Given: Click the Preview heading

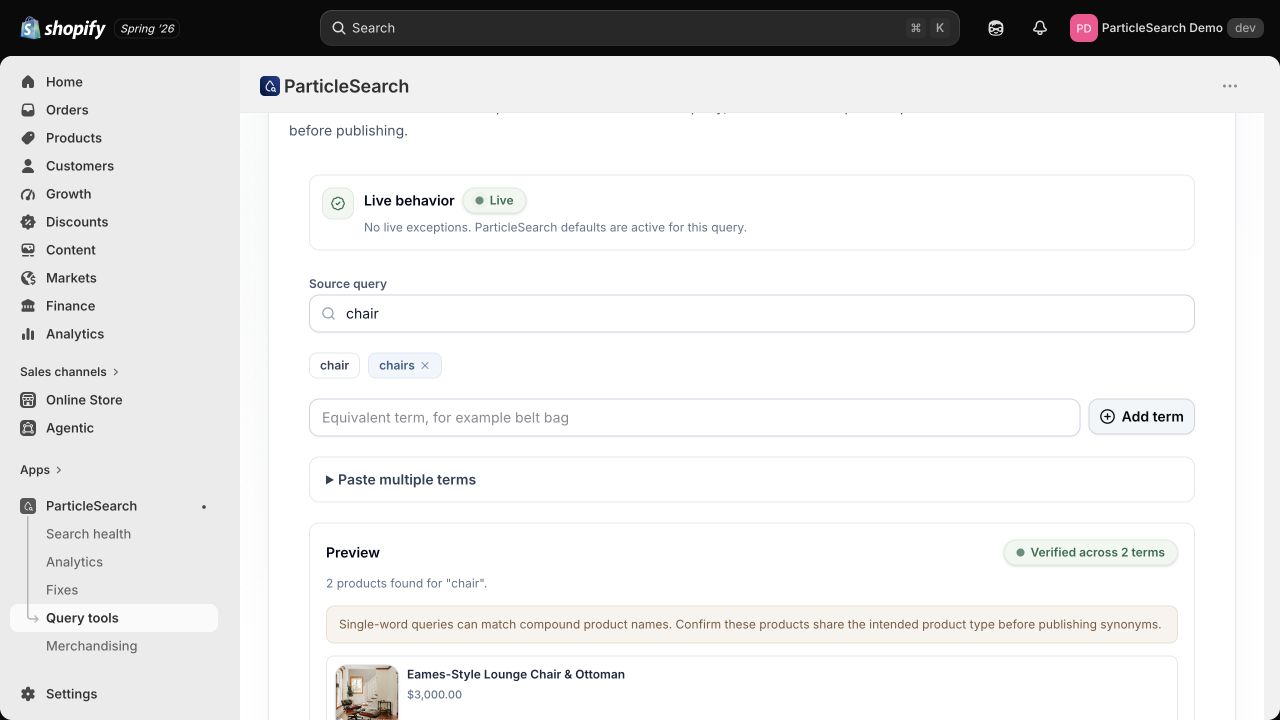Looking at the screenshot, I should [353, 553].
